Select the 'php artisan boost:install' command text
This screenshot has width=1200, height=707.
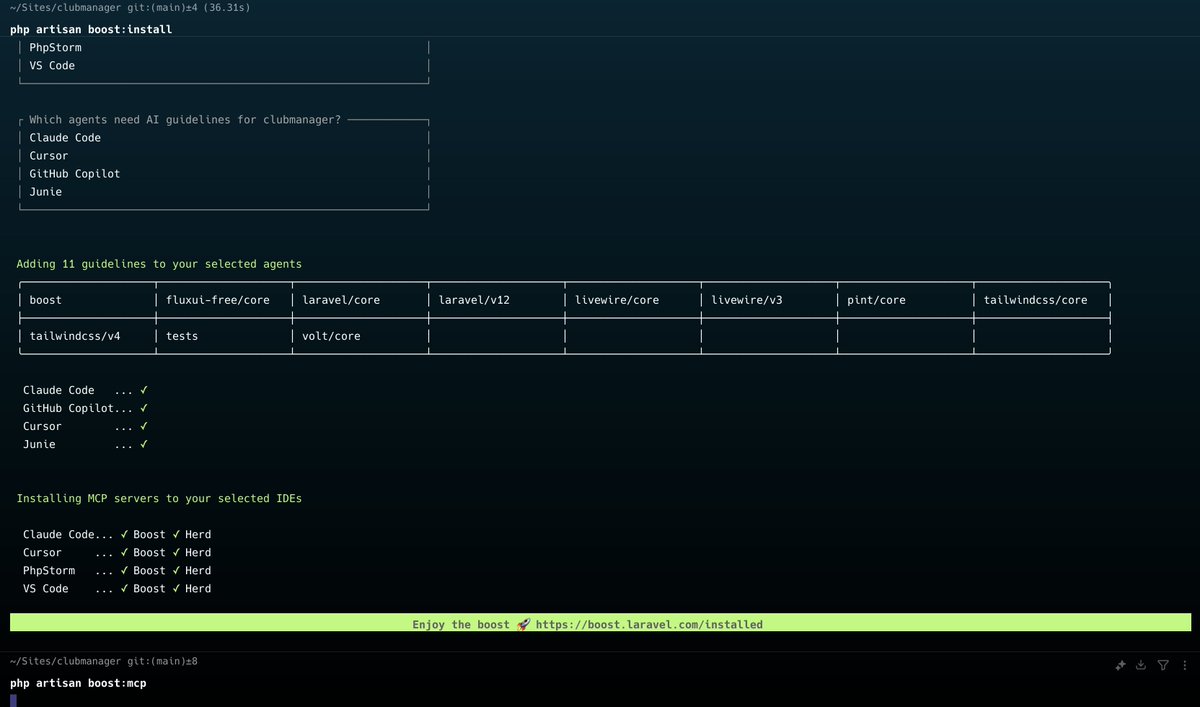(91, 30)
